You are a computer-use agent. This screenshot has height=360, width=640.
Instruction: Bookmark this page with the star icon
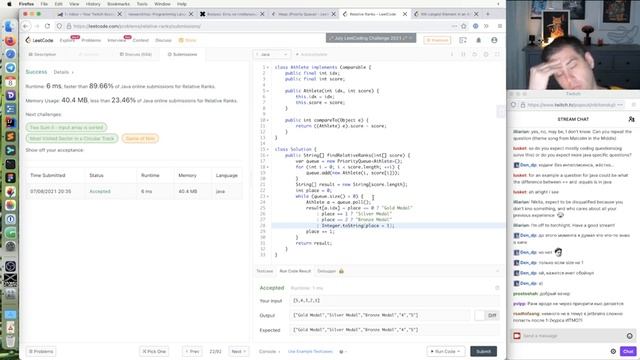tap(464, 26)
